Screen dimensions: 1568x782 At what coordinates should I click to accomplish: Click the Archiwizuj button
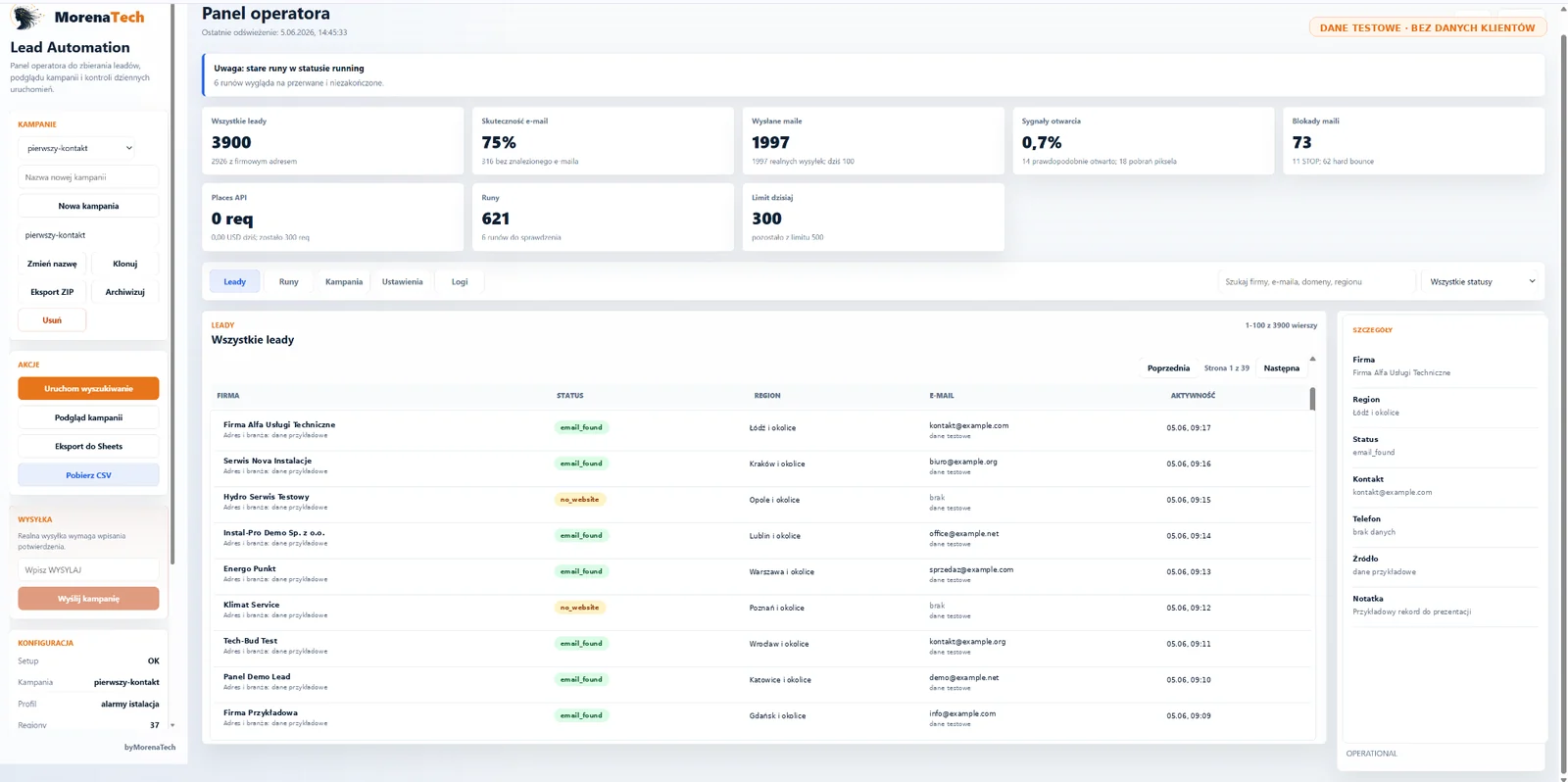click(x=125, y=292)
